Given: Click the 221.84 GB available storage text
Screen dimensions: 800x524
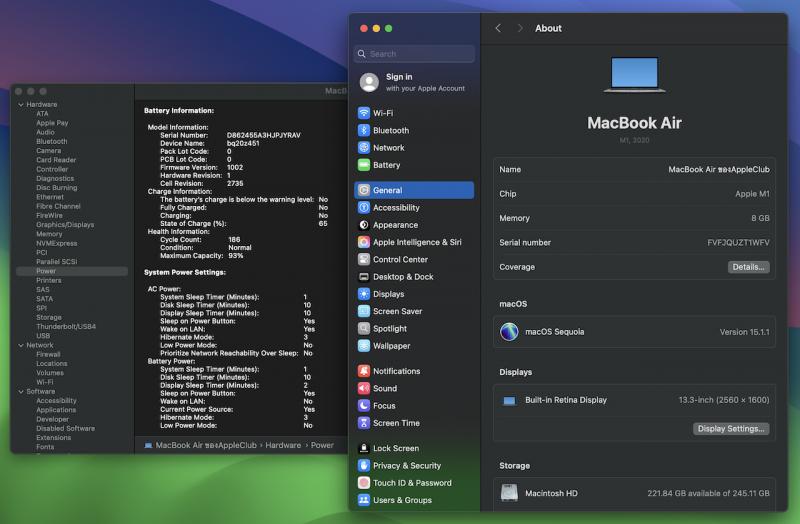Looking at the screenshot, I should click(x=708, y=493).
